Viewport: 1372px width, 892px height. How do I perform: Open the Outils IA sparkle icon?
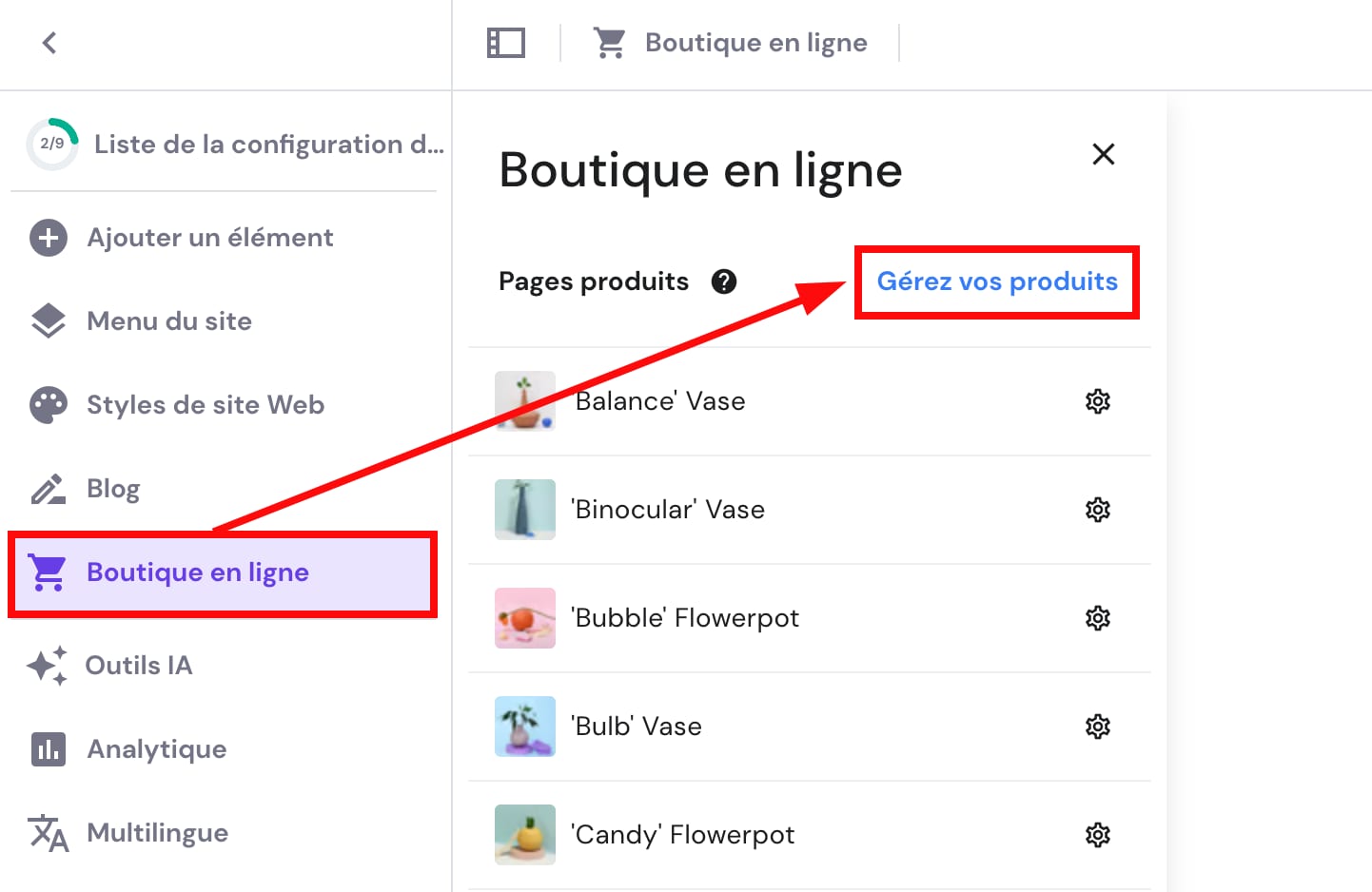point(48,666)
